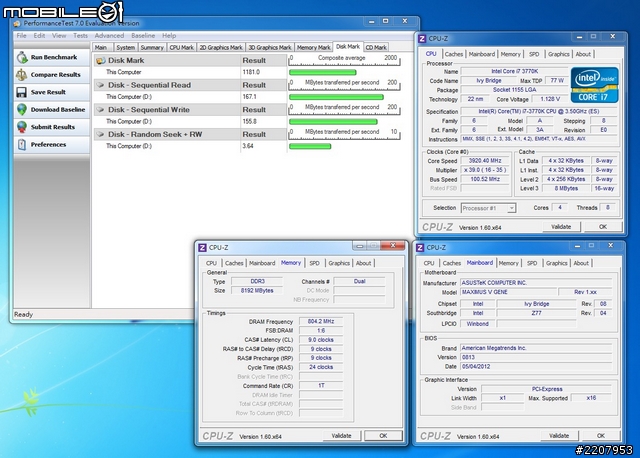Click the Core Speed 3920.40 MHz field
Image resolution: width=640 pixels, height=458 pixels.
click(485, 161)
